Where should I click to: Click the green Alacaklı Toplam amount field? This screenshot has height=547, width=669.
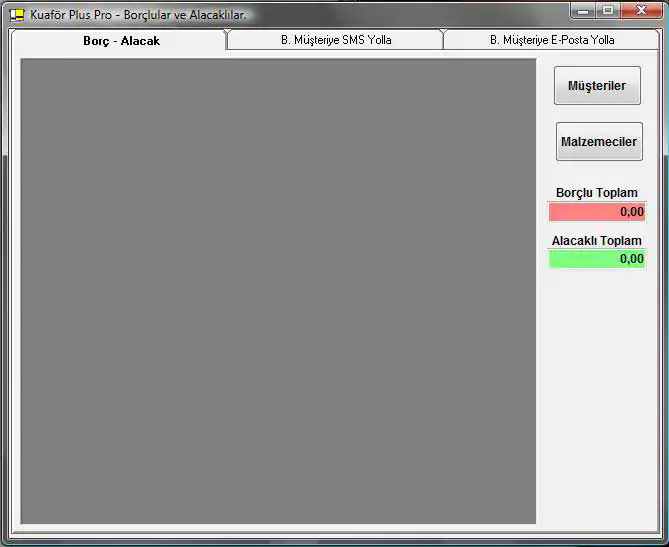click(x=597, y=259)
